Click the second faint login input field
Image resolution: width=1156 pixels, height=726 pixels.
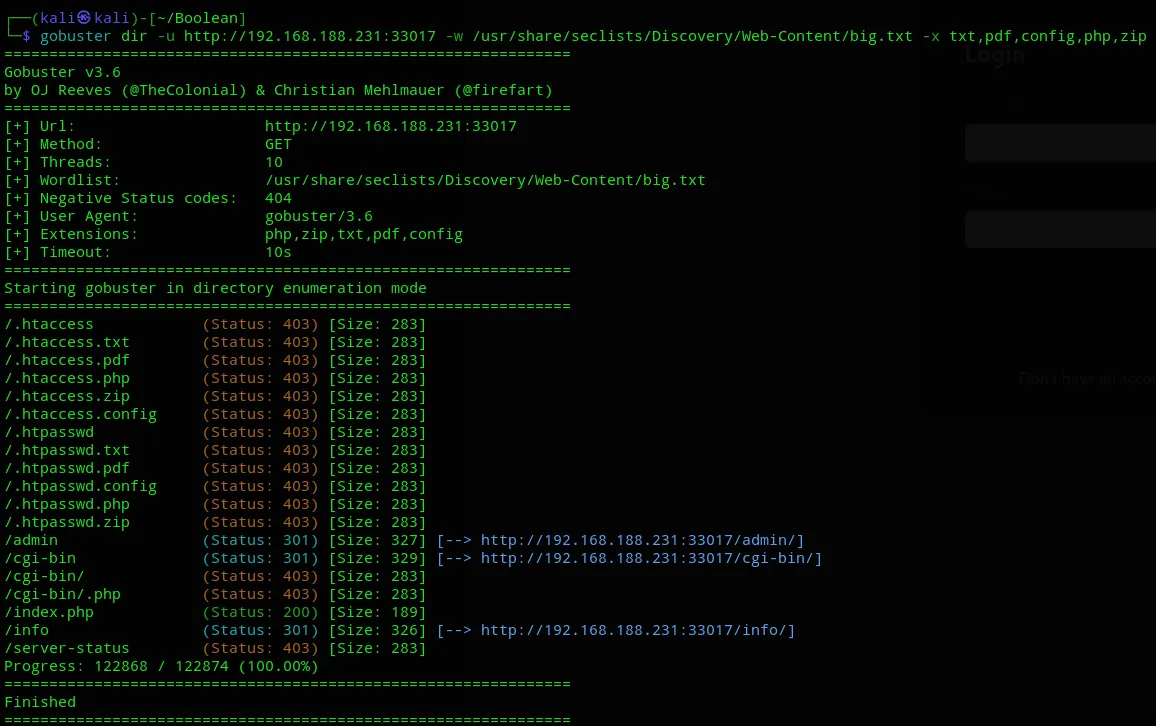[x=1060, y=229]
